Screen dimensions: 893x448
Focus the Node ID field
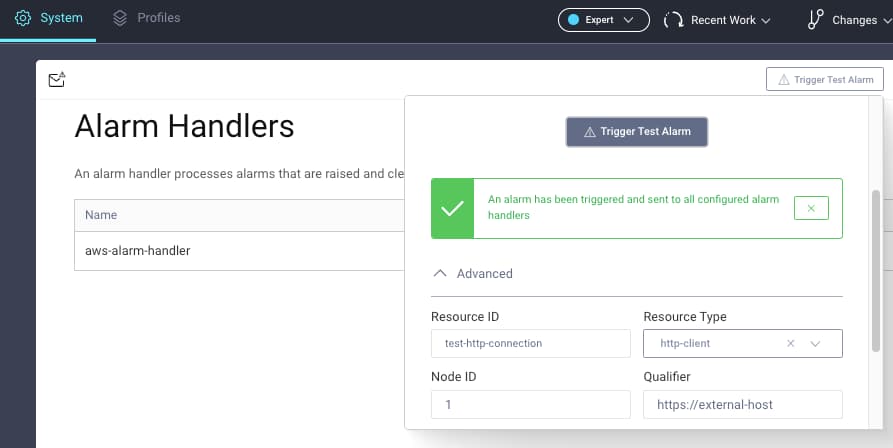530,404
